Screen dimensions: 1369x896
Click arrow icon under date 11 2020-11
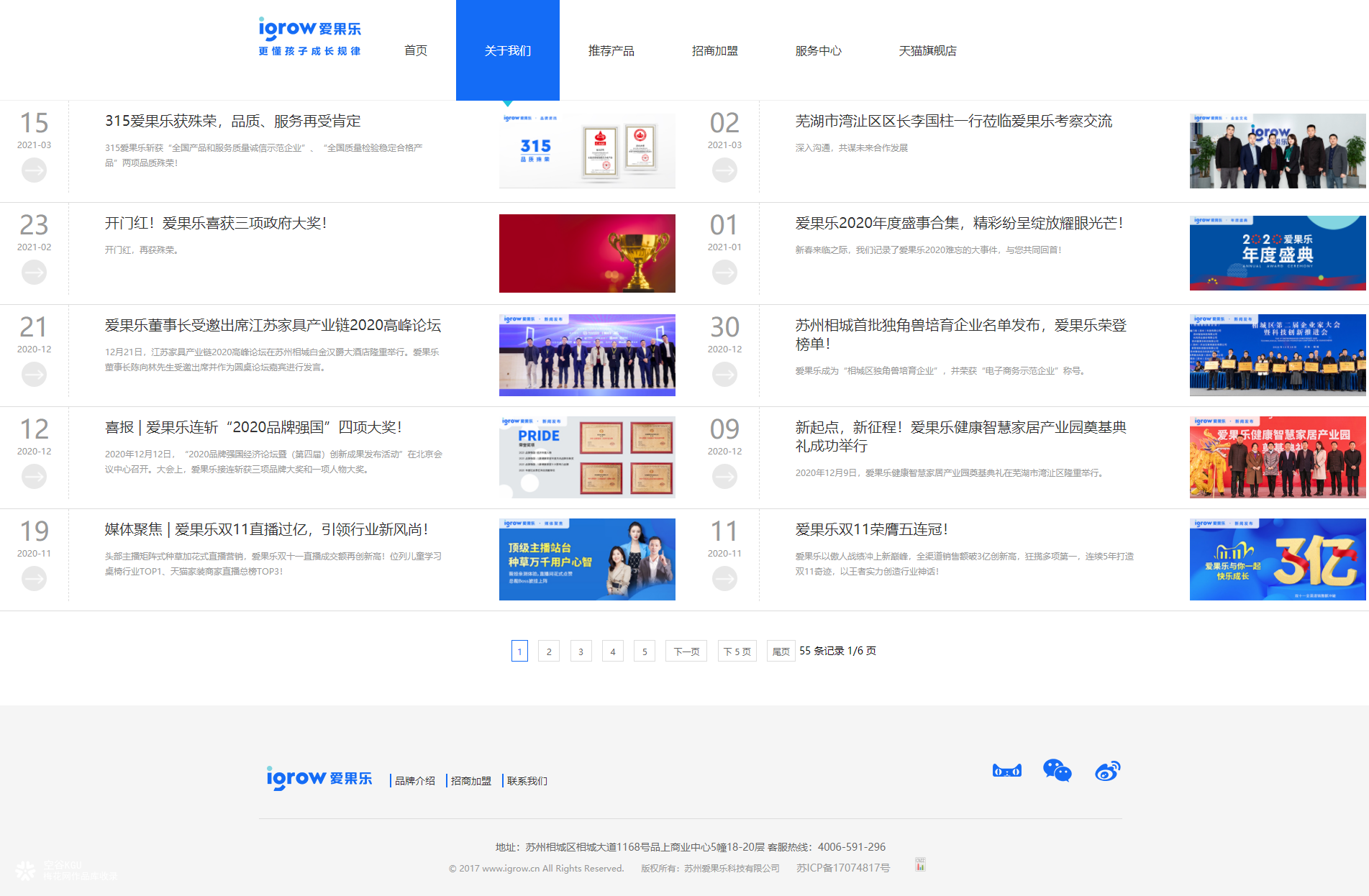[724, 579]
